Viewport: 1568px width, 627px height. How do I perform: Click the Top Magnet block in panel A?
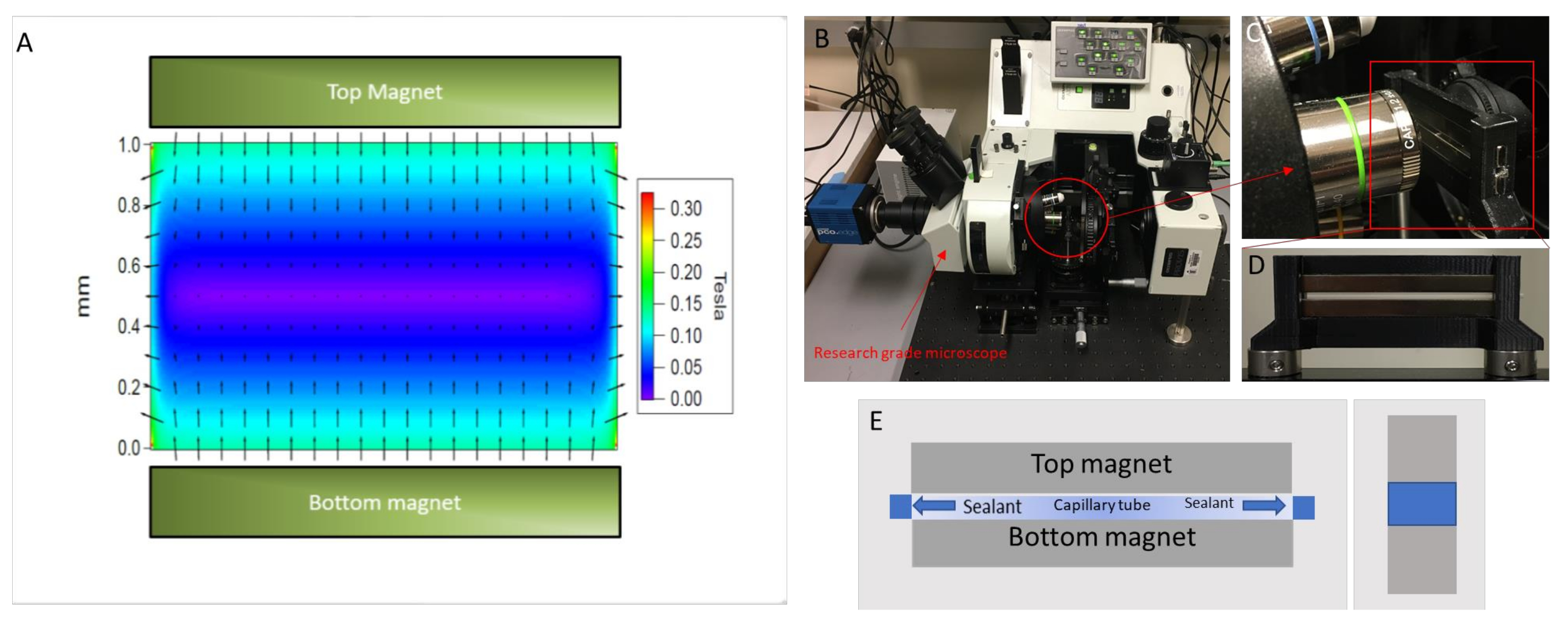[385, 92]
